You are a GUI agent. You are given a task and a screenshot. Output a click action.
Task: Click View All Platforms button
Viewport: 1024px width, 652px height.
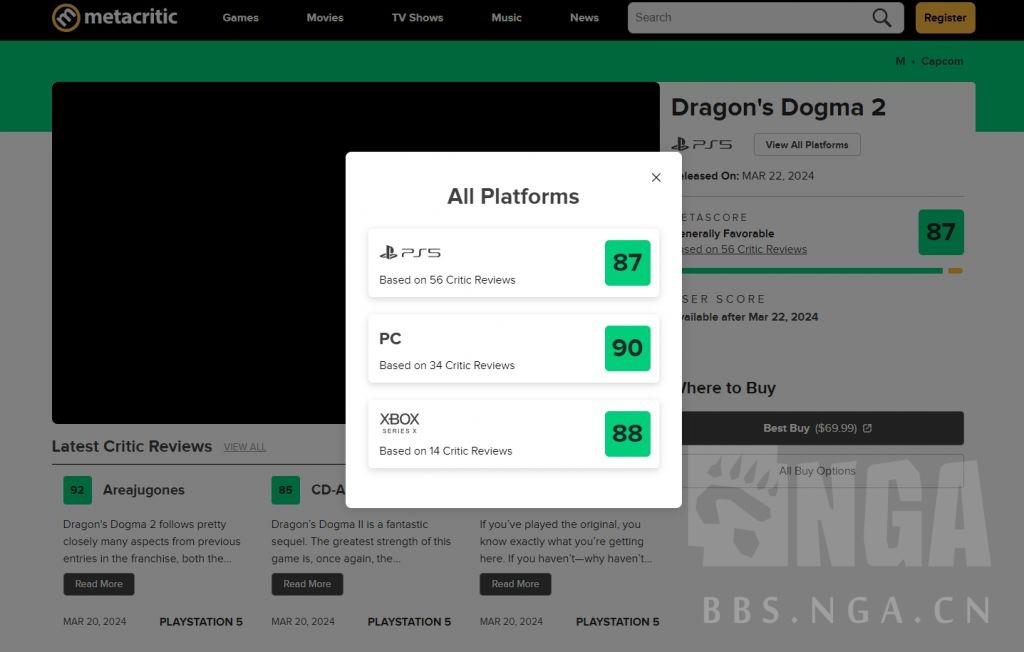[806, 145]
